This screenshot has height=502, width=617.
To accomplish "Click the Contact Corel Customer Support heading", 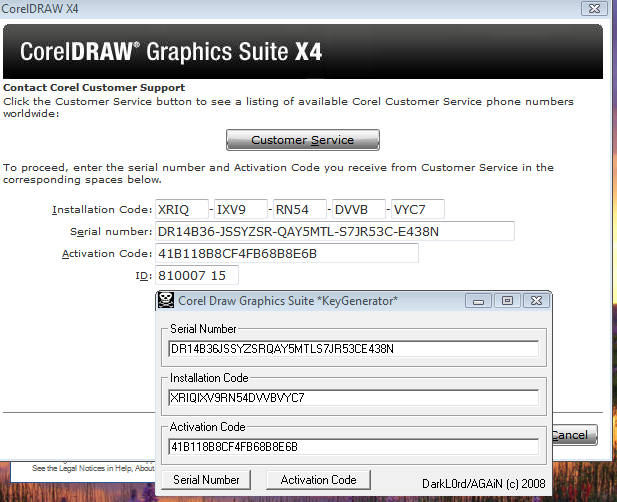I will click(x=94, y=87).
